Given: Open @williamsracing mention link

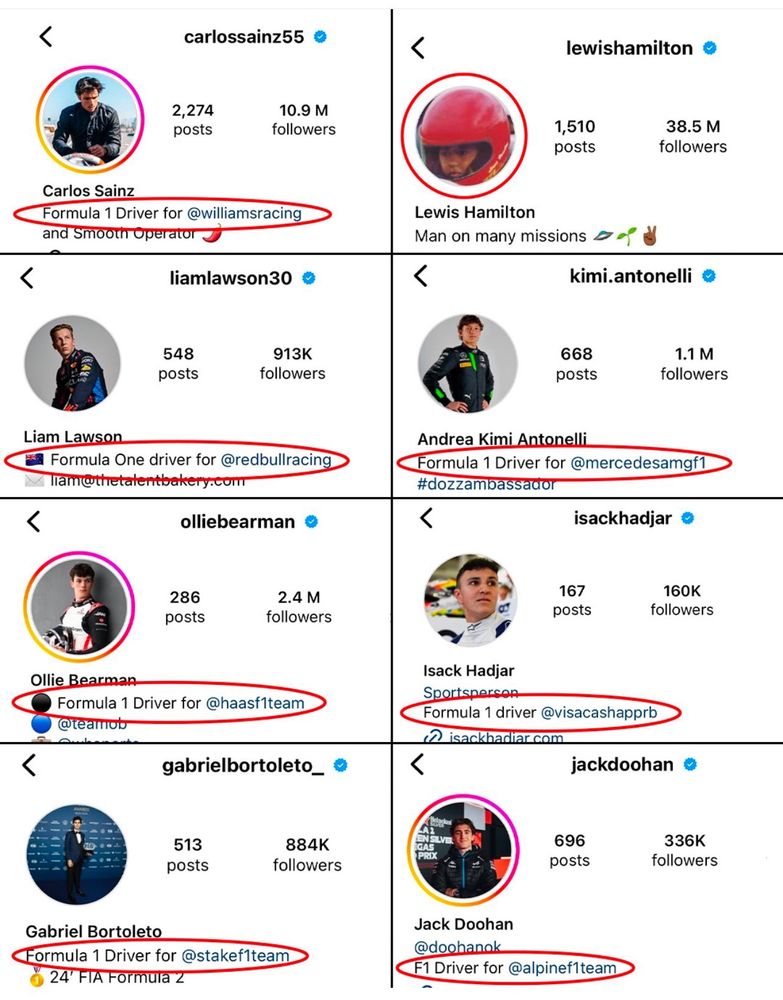Looking at the screenshot, I should 244,213.
